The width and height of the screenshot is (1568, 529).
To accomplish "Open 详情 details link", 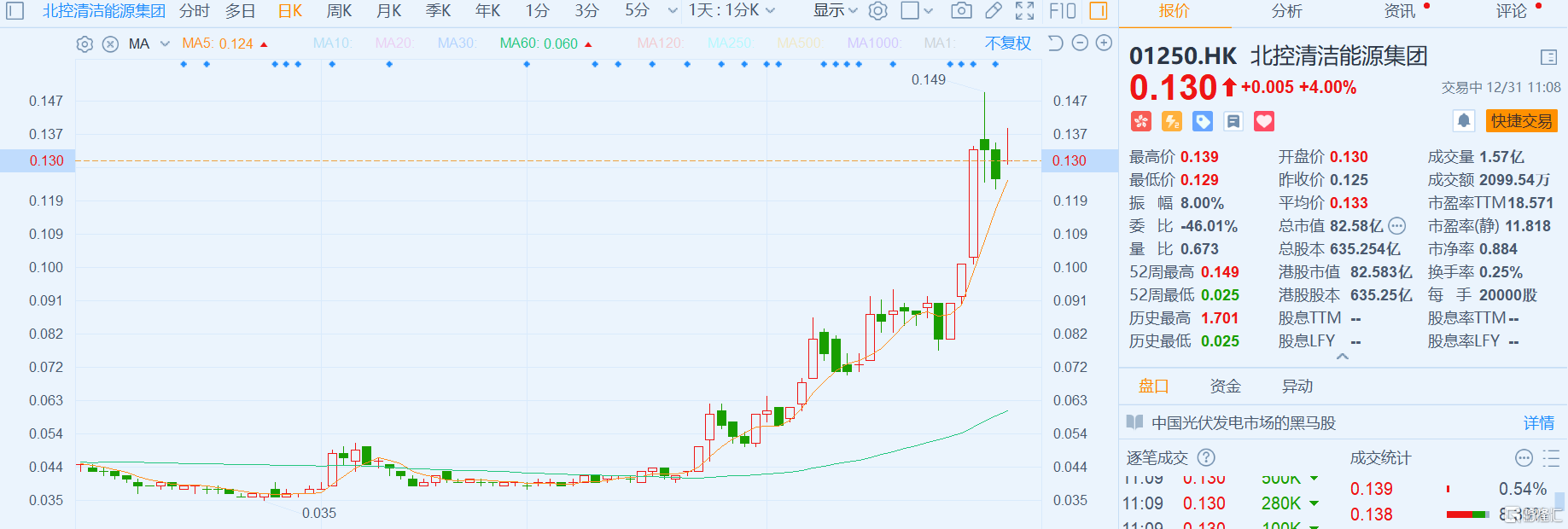I will [x=1538, y=423].
